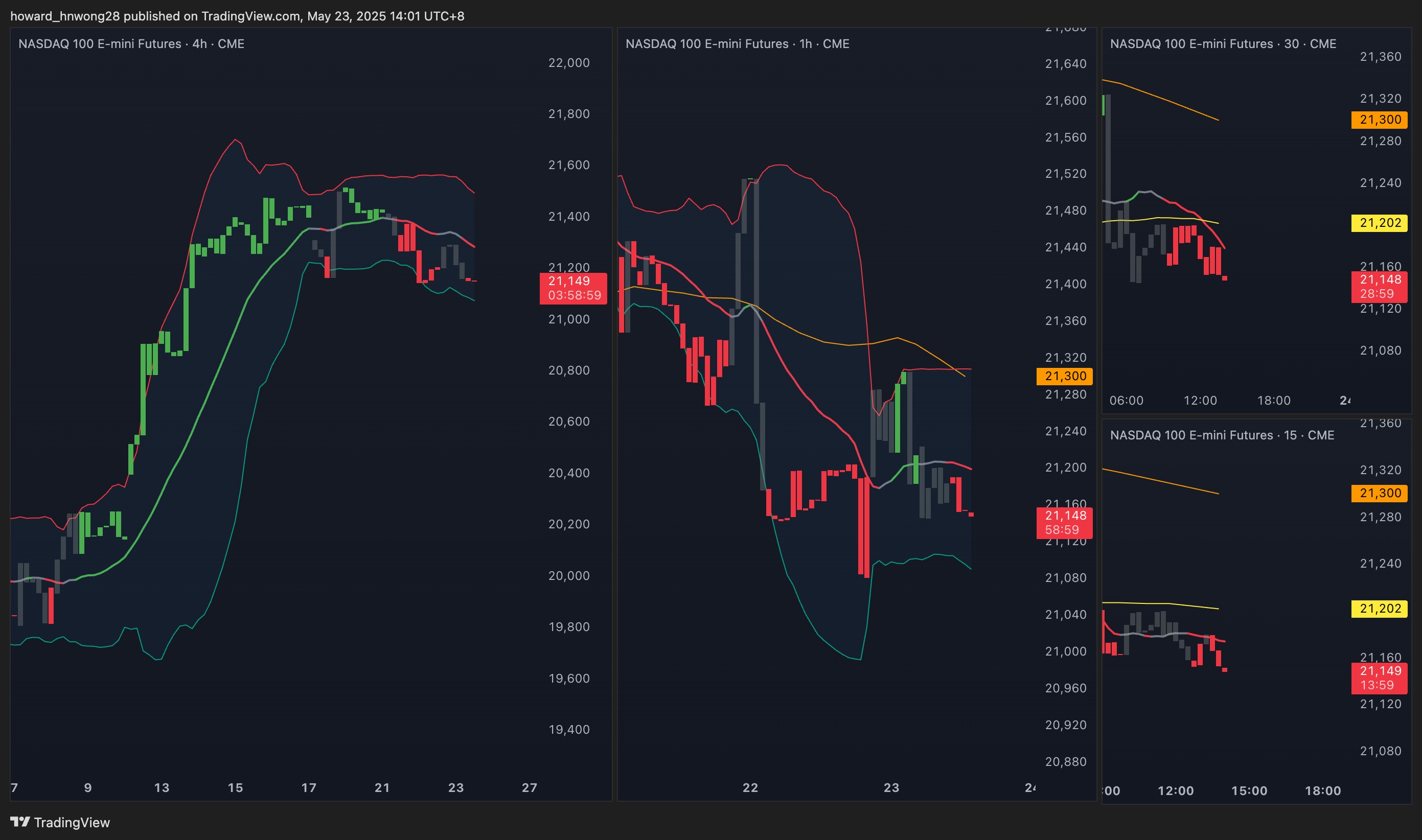Click date 22 on 1h time axis
The width and height of the screenshot is (1422, 840).
pyautogui.click(x=750, y=787)
